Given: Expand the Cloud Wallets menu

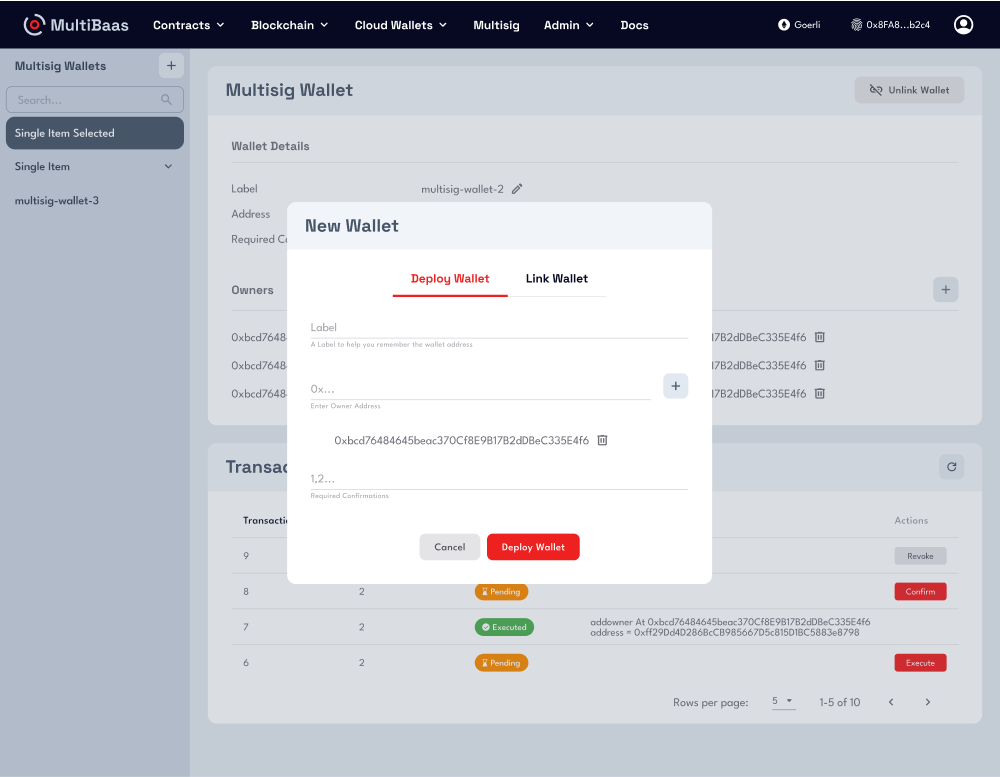Looking at the screenshot, I should pyautogui.click(x=400, y=25).
